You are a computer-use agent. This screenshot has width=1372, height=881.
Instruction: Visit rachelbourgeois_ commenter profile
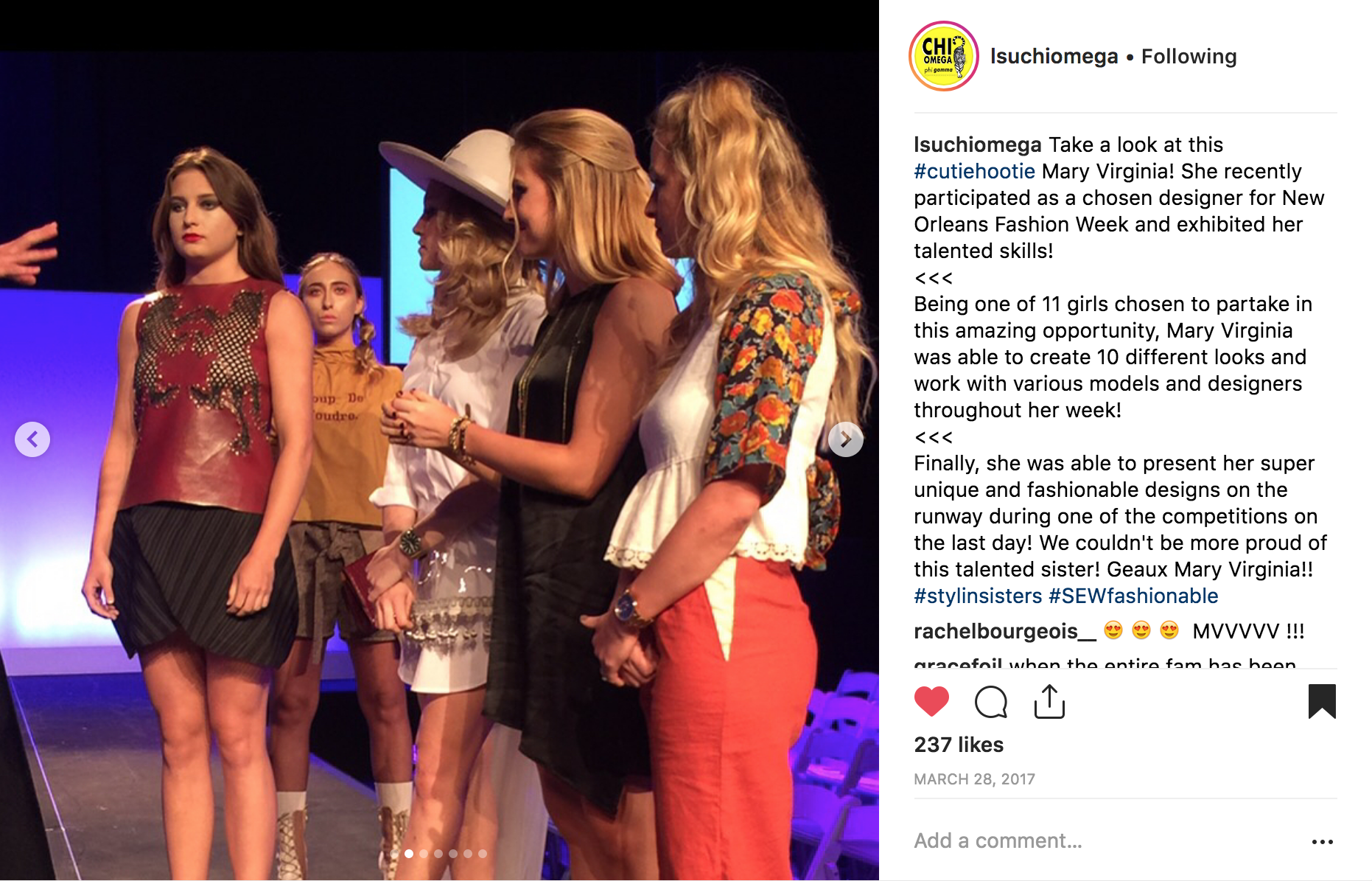(x=1005, y=631)
